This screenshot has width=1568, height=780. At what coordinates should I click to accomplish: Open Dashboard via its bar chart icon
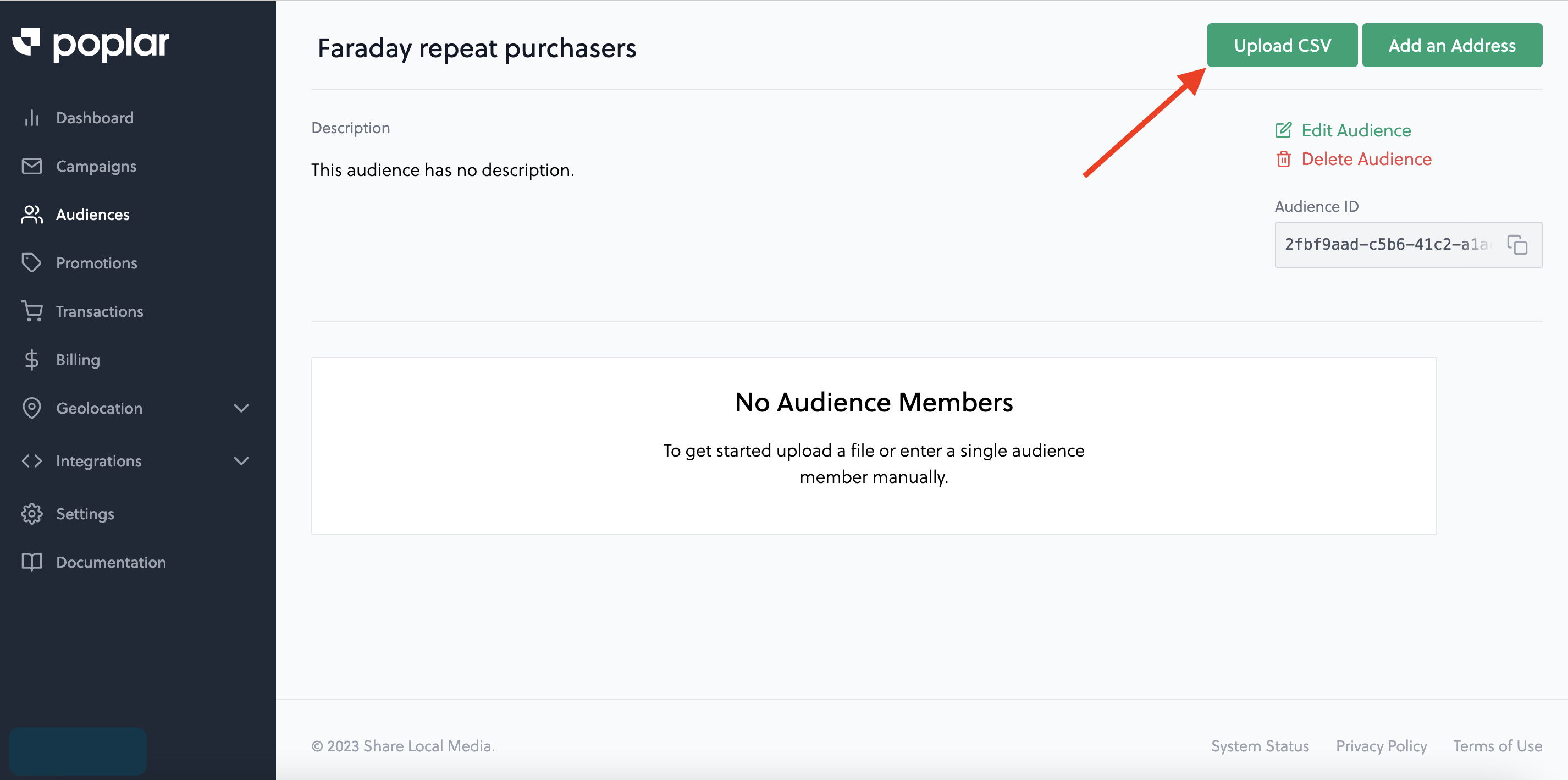click(x=32, y=118)
